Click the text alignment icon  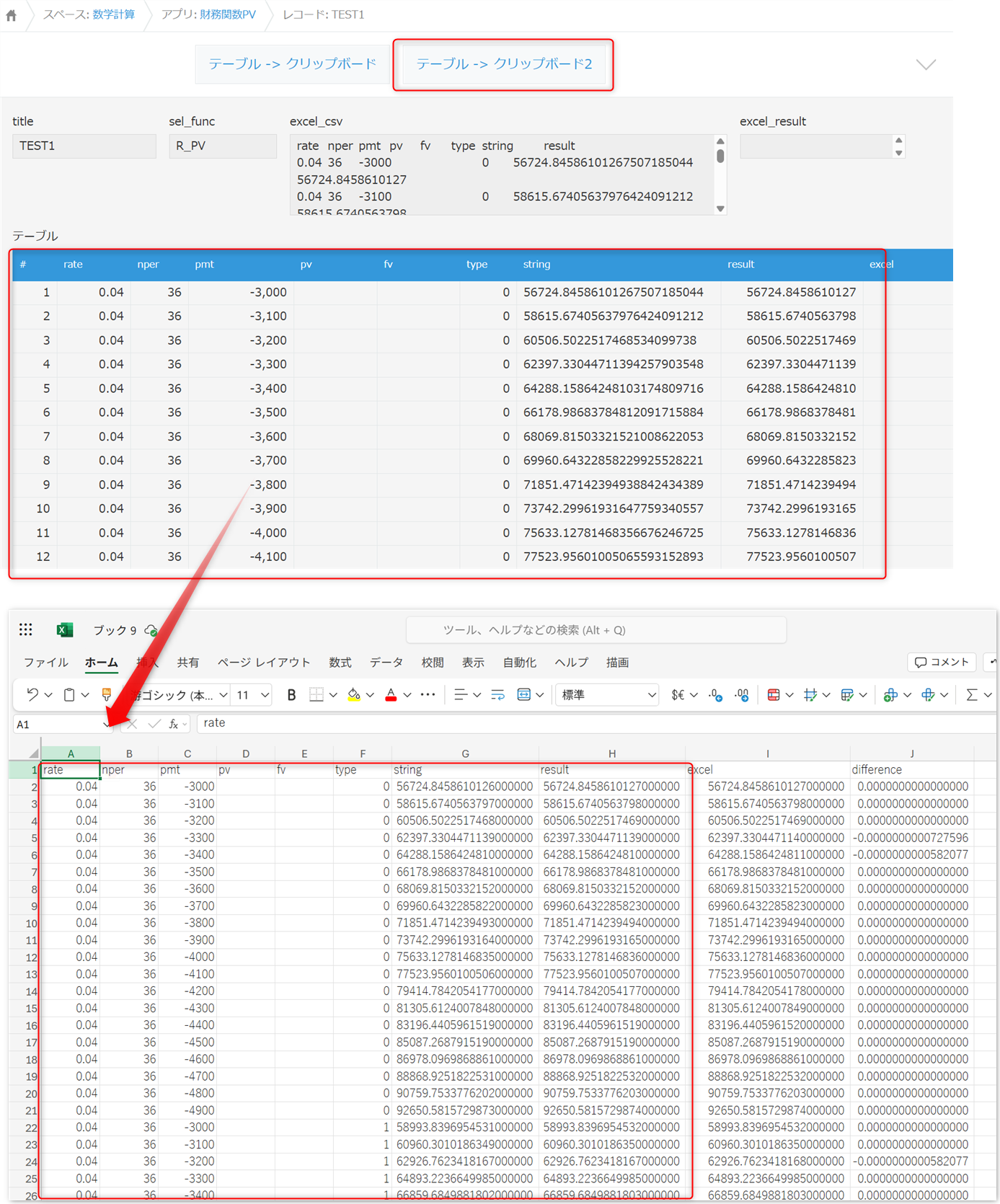click(x=460, y=694)
